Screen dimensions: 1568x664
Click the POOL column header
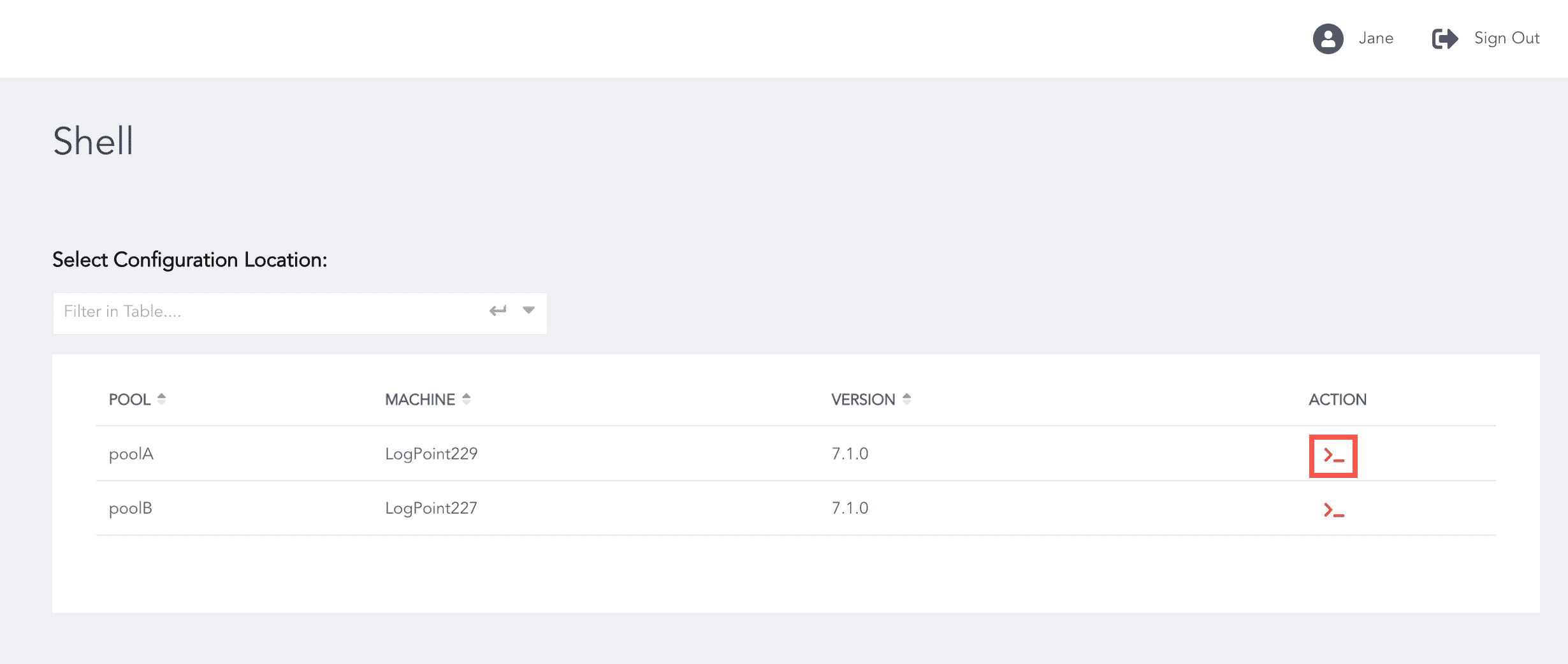(x=129, y=400)
